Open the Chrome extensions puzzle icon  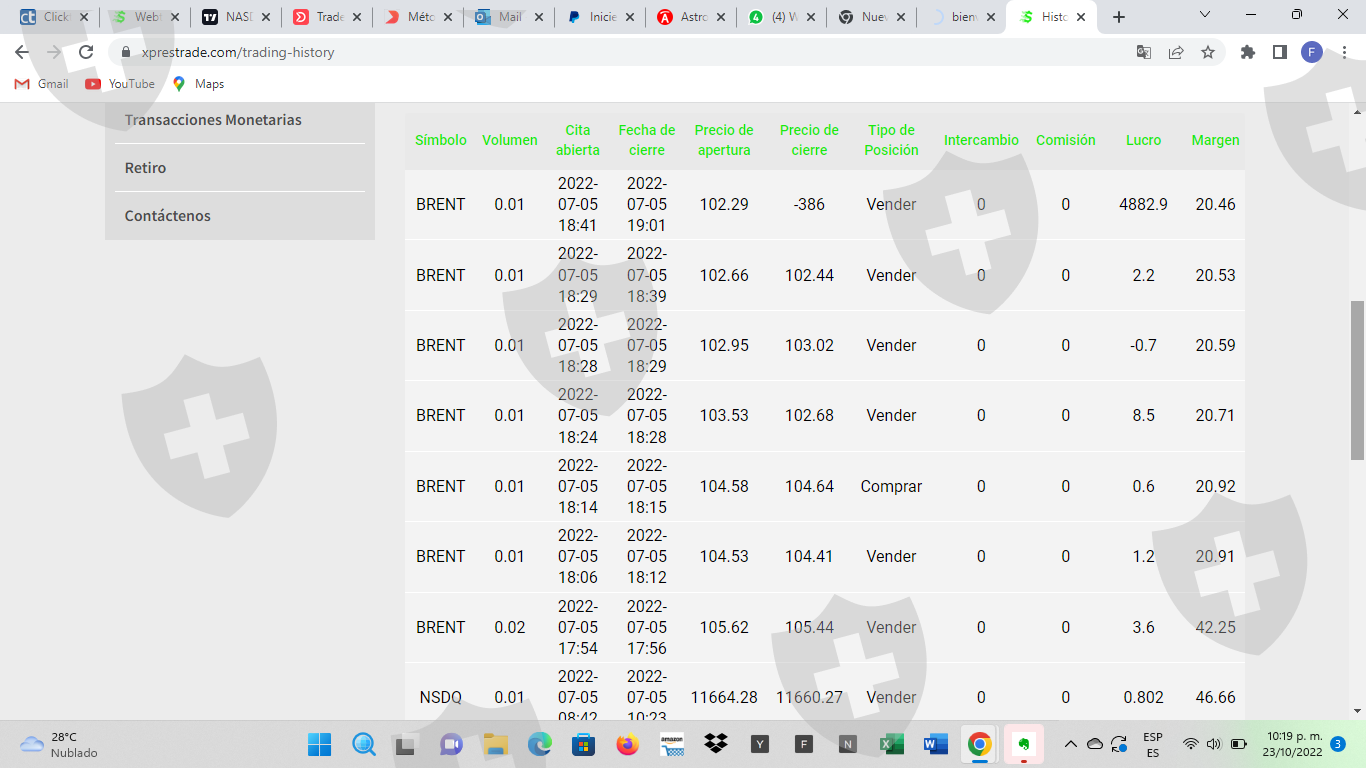(x=1248, y=52)
